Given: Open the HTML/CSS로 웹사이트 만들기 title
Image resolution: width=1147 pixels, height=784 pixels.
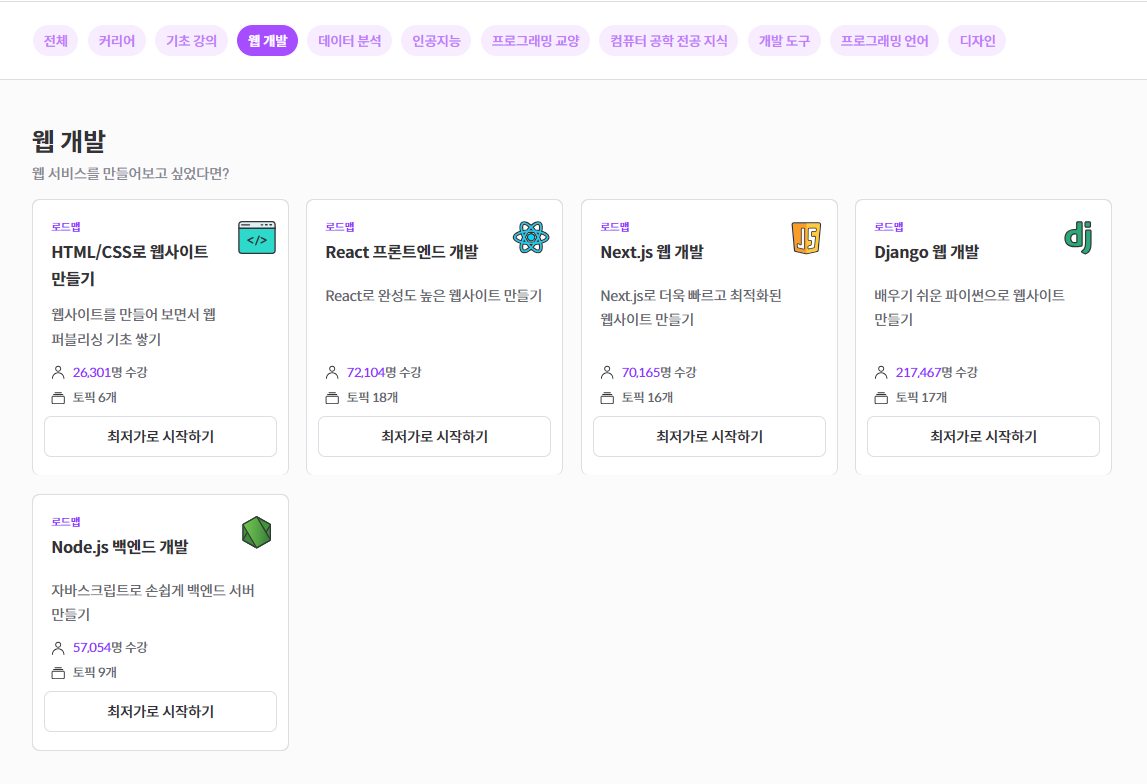Looking at the screenshot, I should (129, 265).
